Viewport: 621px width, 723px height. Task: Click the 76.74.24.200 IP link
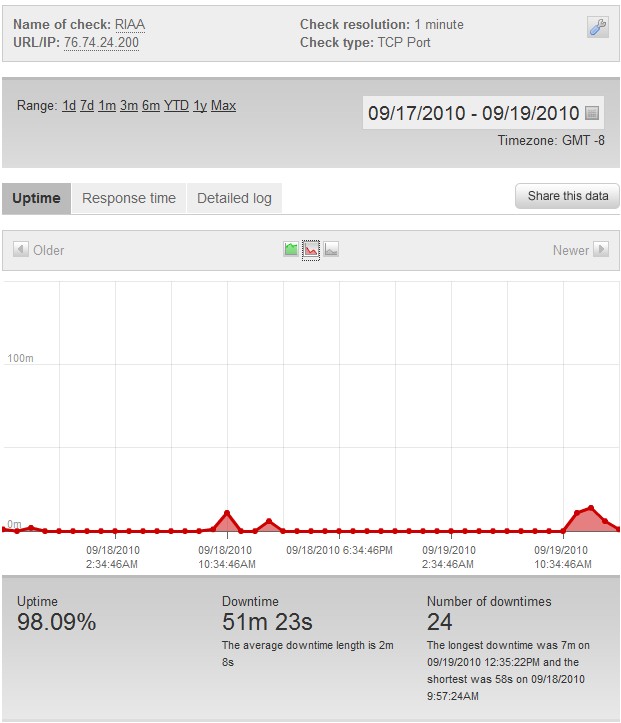click(101, 42)
